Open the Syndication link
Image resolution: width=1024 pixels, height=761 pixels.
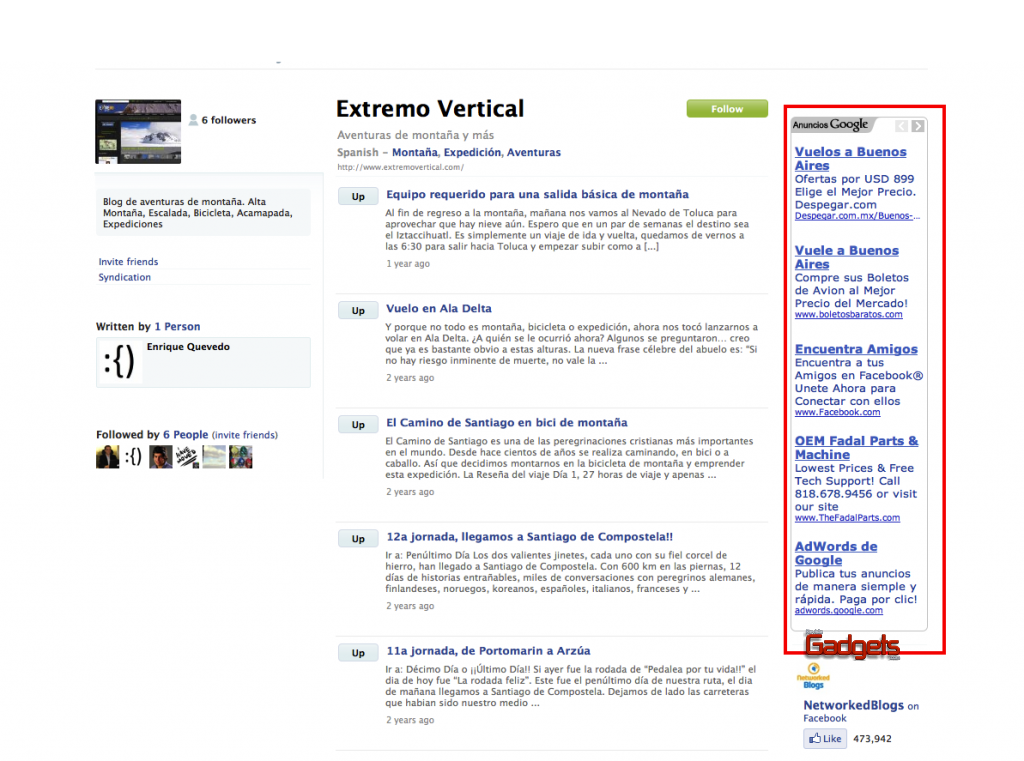tap(124, 277)
